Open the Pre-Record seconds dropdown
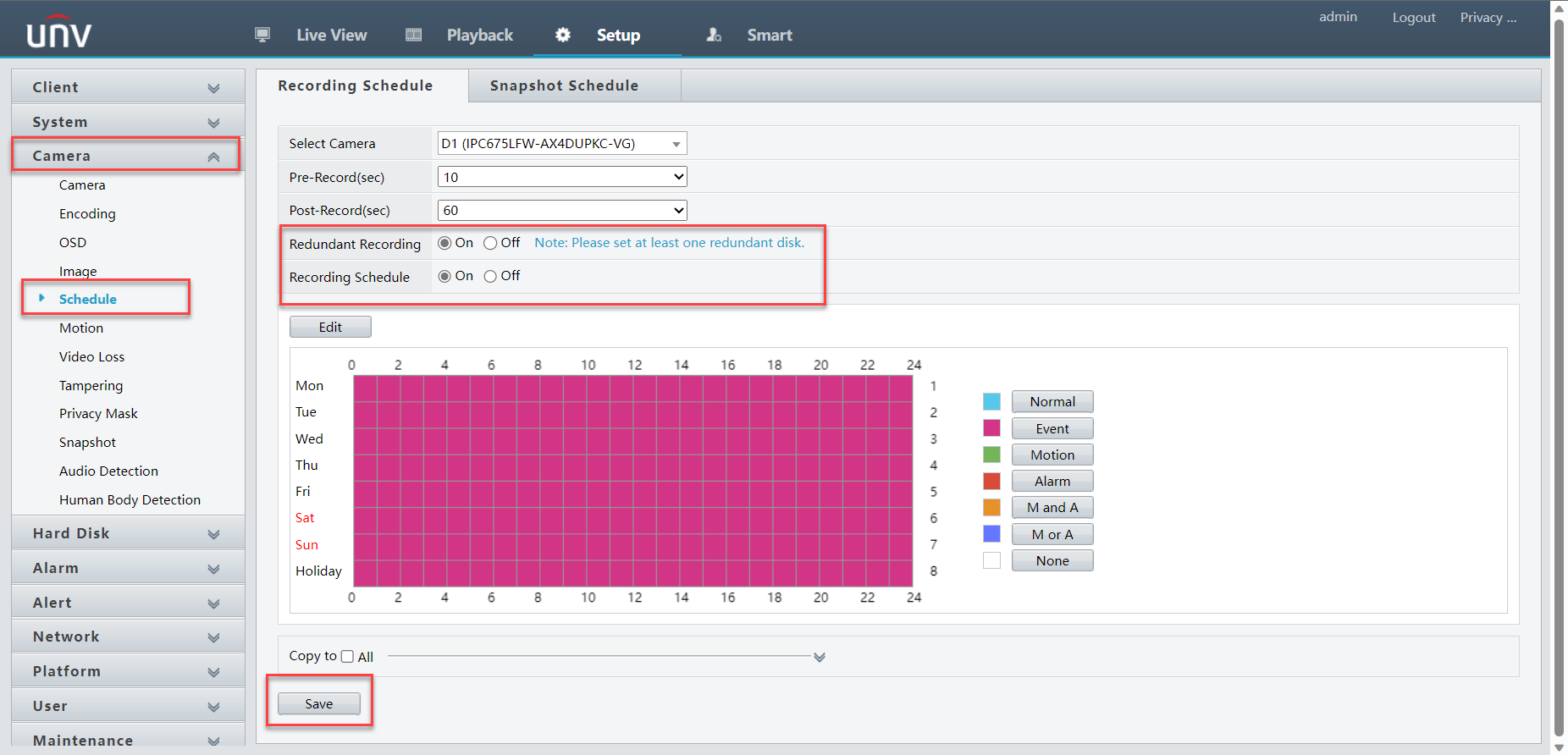The image size is (1568, 755). 561,177
